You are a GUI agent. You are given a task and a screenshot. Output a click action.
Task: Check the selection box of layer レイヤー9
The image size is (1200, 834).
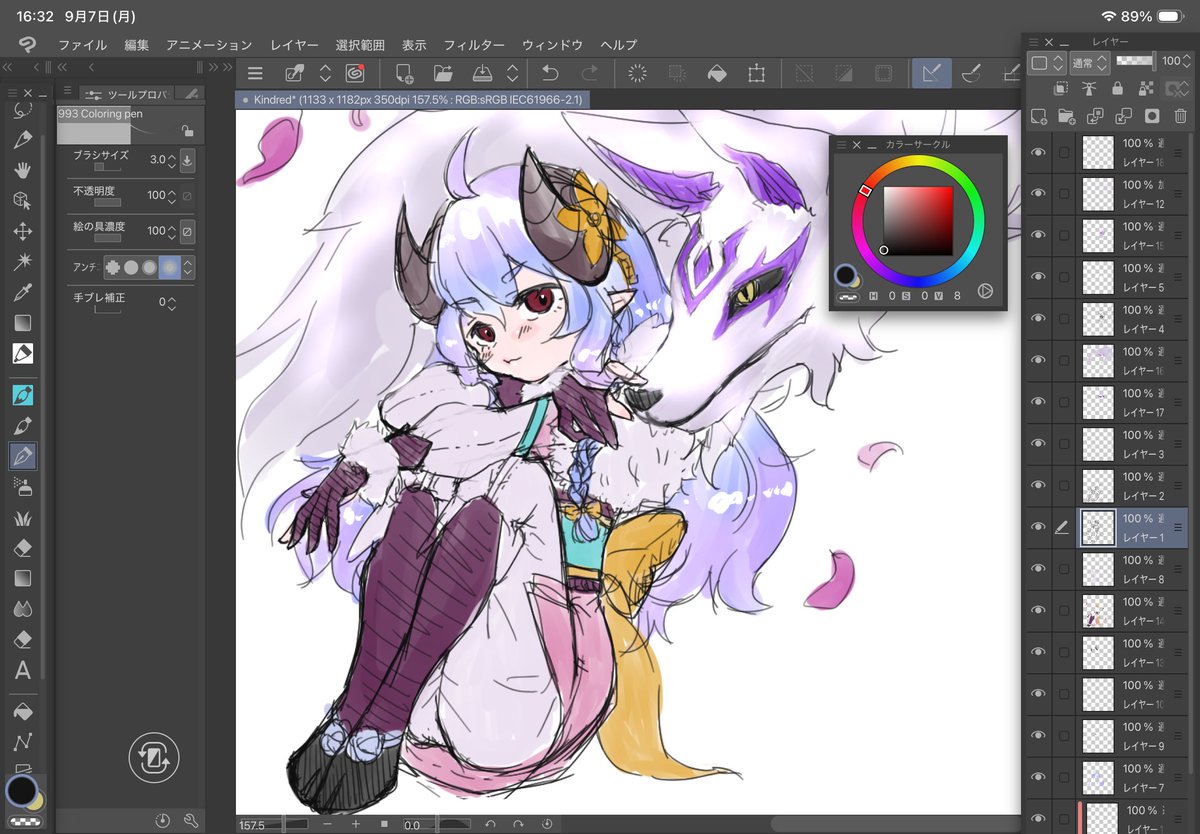1064,736
